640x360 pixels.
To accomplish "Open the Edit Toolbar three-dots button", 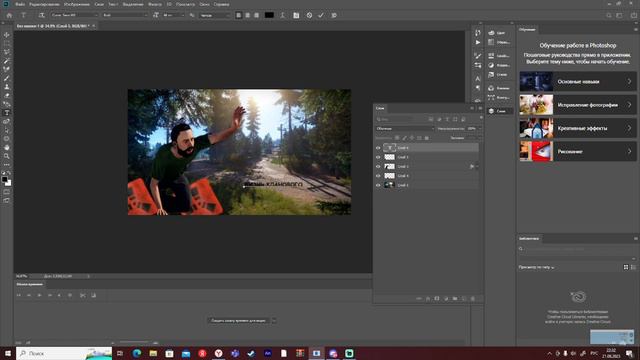I will point(7,164).
